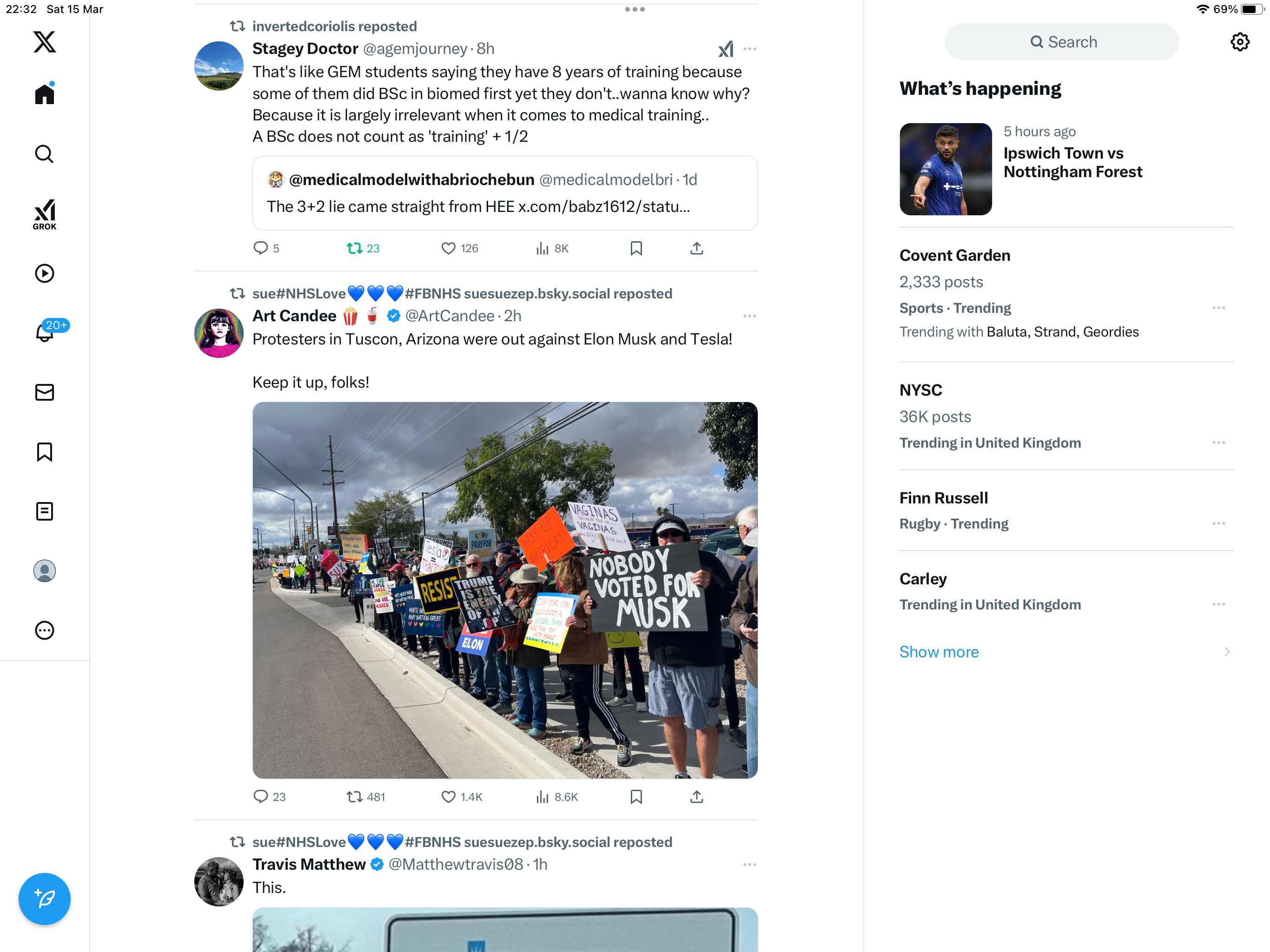Viewport: 1270px width, 952px height.
Task: Ask Grok about Stagey Doctor's post
Action: click(x=726, y=49)
